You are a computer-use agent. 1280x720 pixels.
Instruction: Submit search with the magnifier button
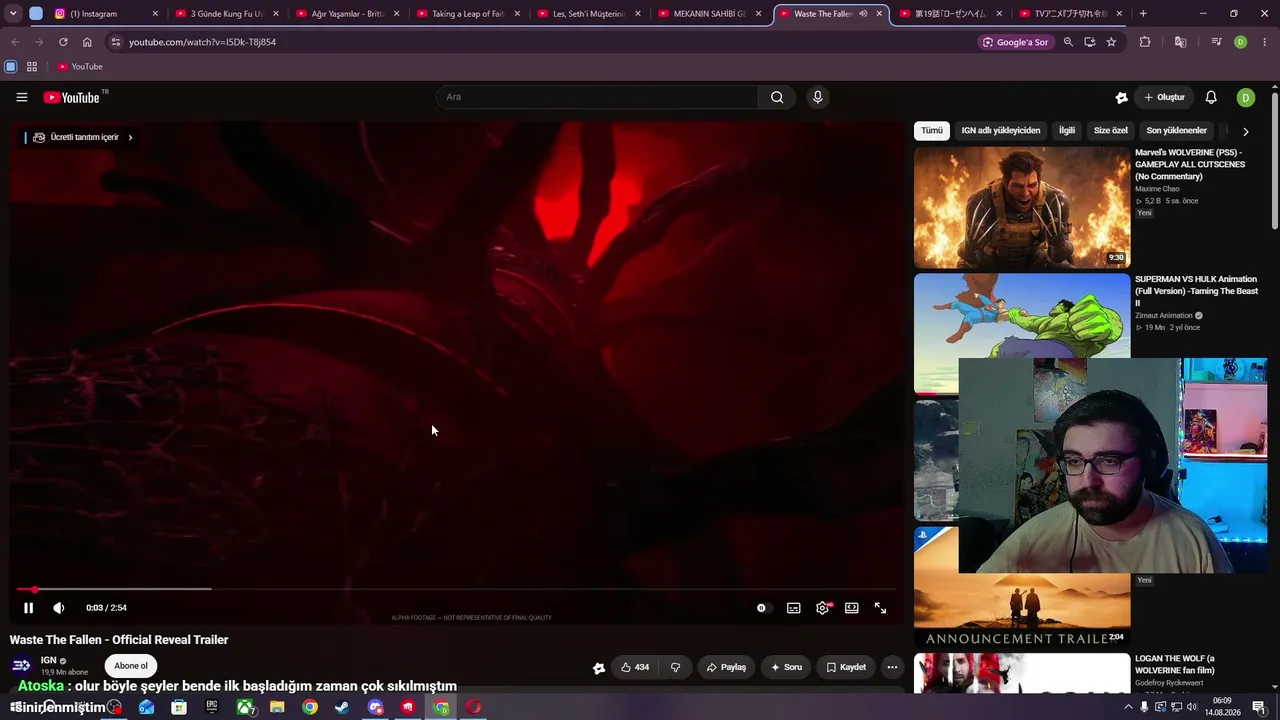(777, 97)
